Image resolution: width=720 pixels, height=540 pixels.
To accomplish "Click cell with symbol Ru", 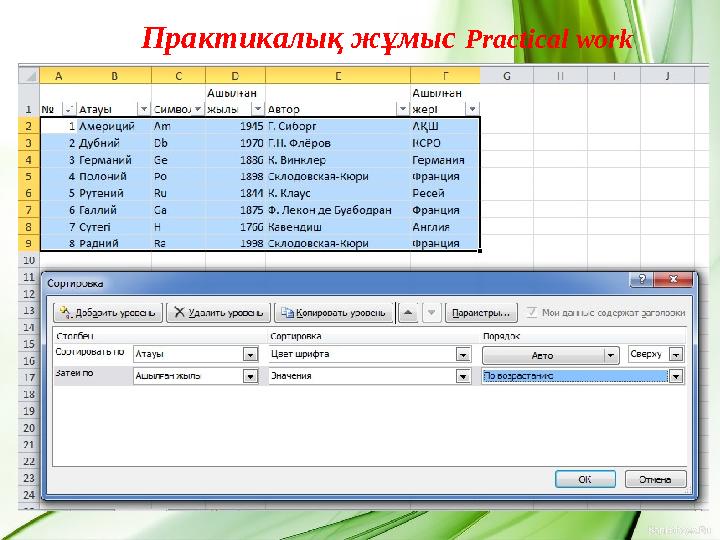I will [178, 193].
